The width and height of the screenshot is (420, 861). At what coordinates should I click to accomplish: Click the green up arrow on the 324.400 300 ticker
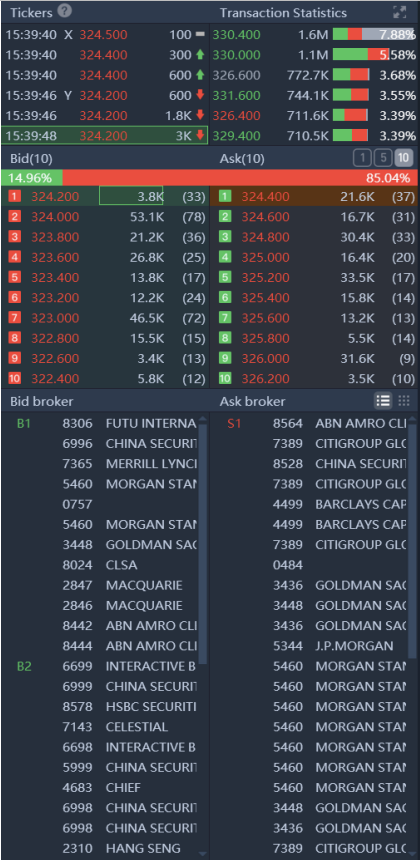[x=200, y=55]
